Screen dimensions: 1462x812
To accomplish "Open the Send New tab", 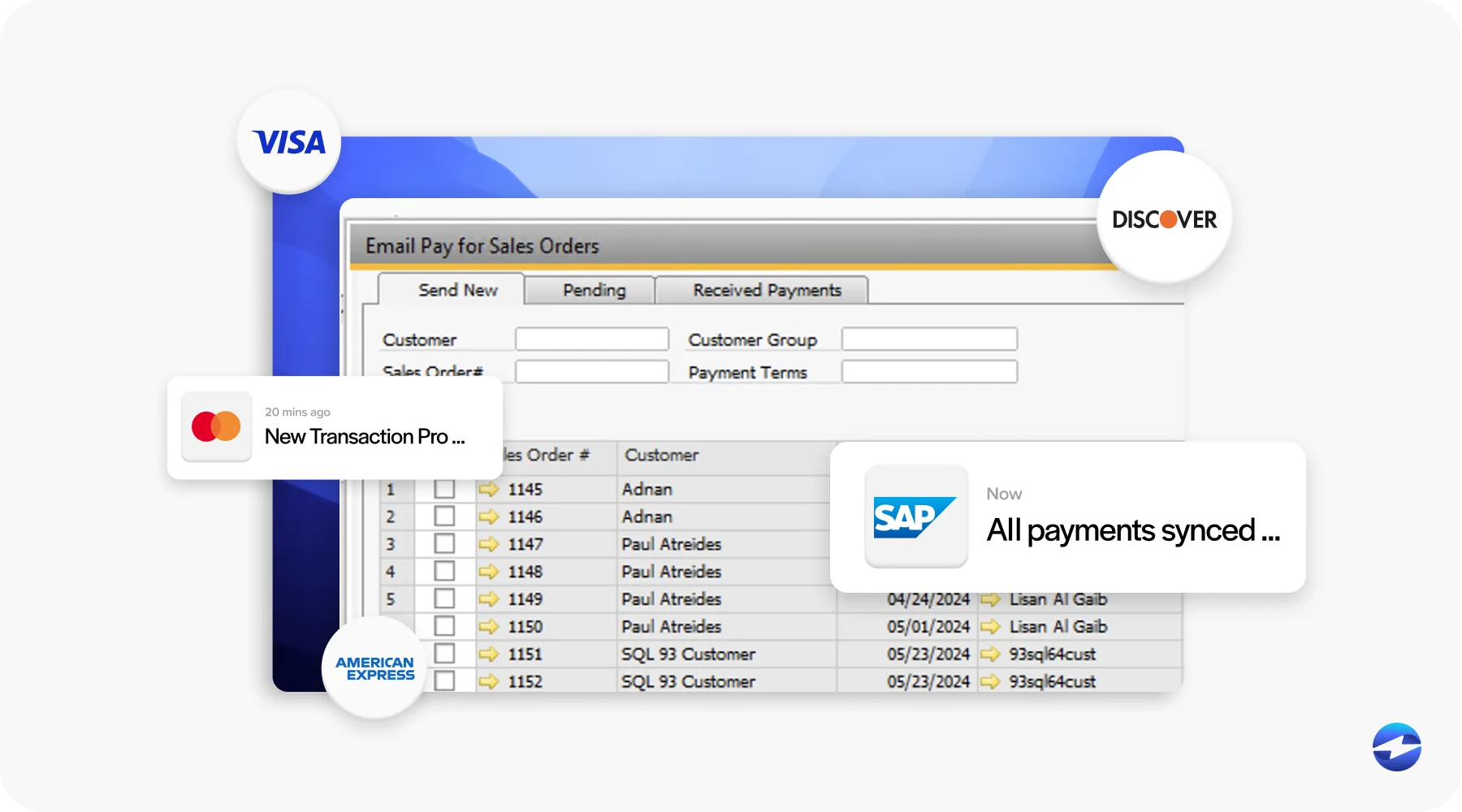I will coord(451,290).
